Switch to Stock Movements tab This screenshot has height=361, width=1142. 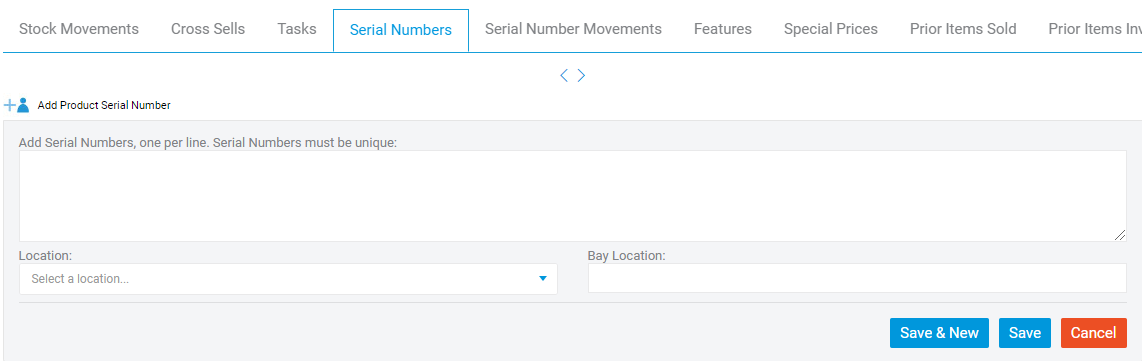(x=79, y=29)
